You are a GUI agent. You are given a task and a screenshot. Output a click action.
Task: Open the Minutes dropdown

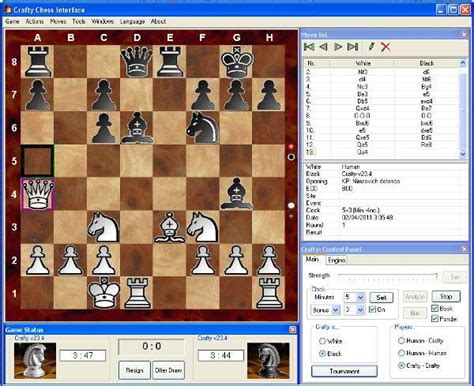(x=360, y=297)
